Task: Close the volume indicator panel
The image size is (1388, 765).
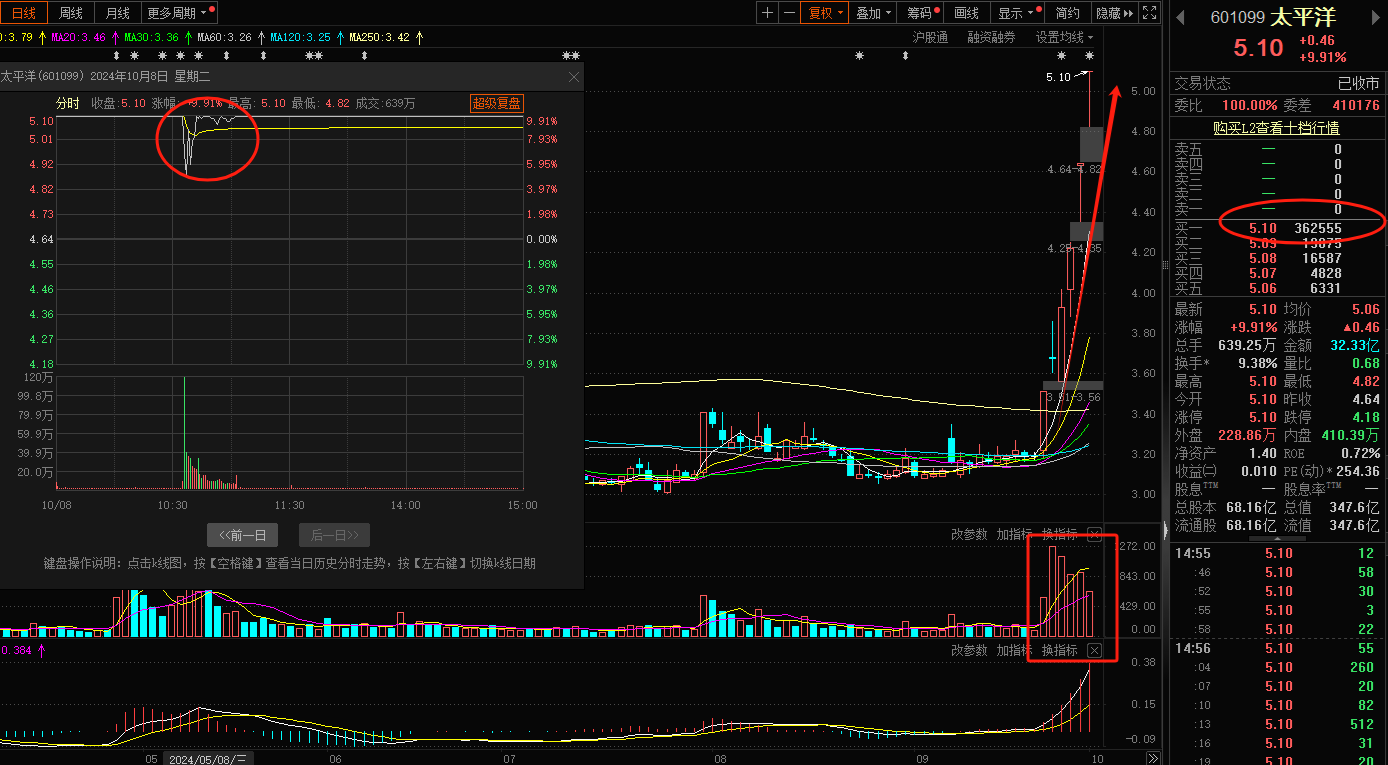Action: (1094, 534)
